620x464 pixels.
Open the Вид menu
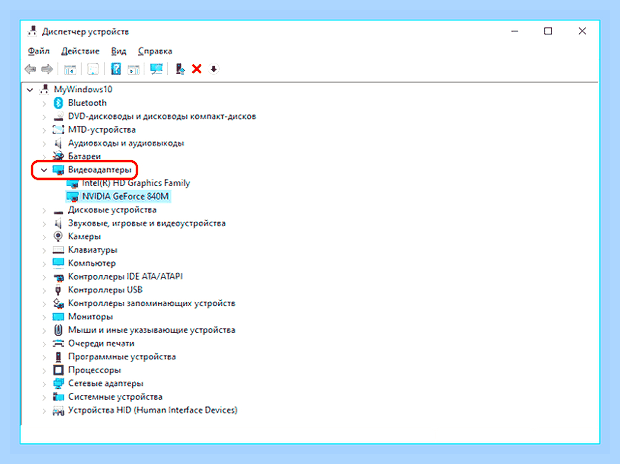[119, 51]
